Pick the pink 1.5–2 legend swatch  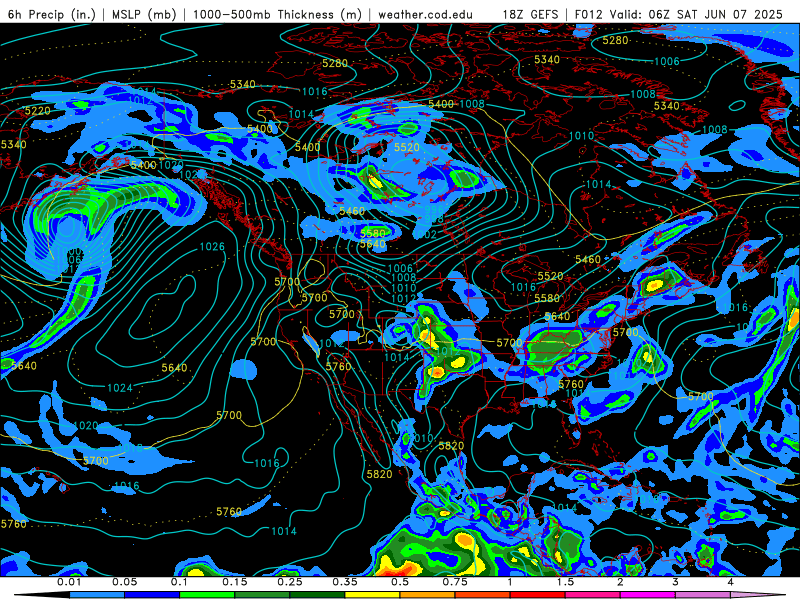click(593, 595)
